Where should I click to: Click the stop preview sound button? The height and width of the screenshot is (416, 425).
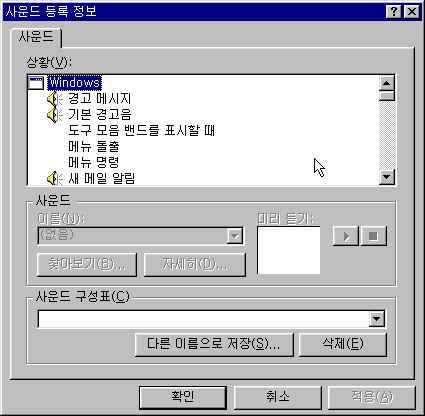point(373,236)
